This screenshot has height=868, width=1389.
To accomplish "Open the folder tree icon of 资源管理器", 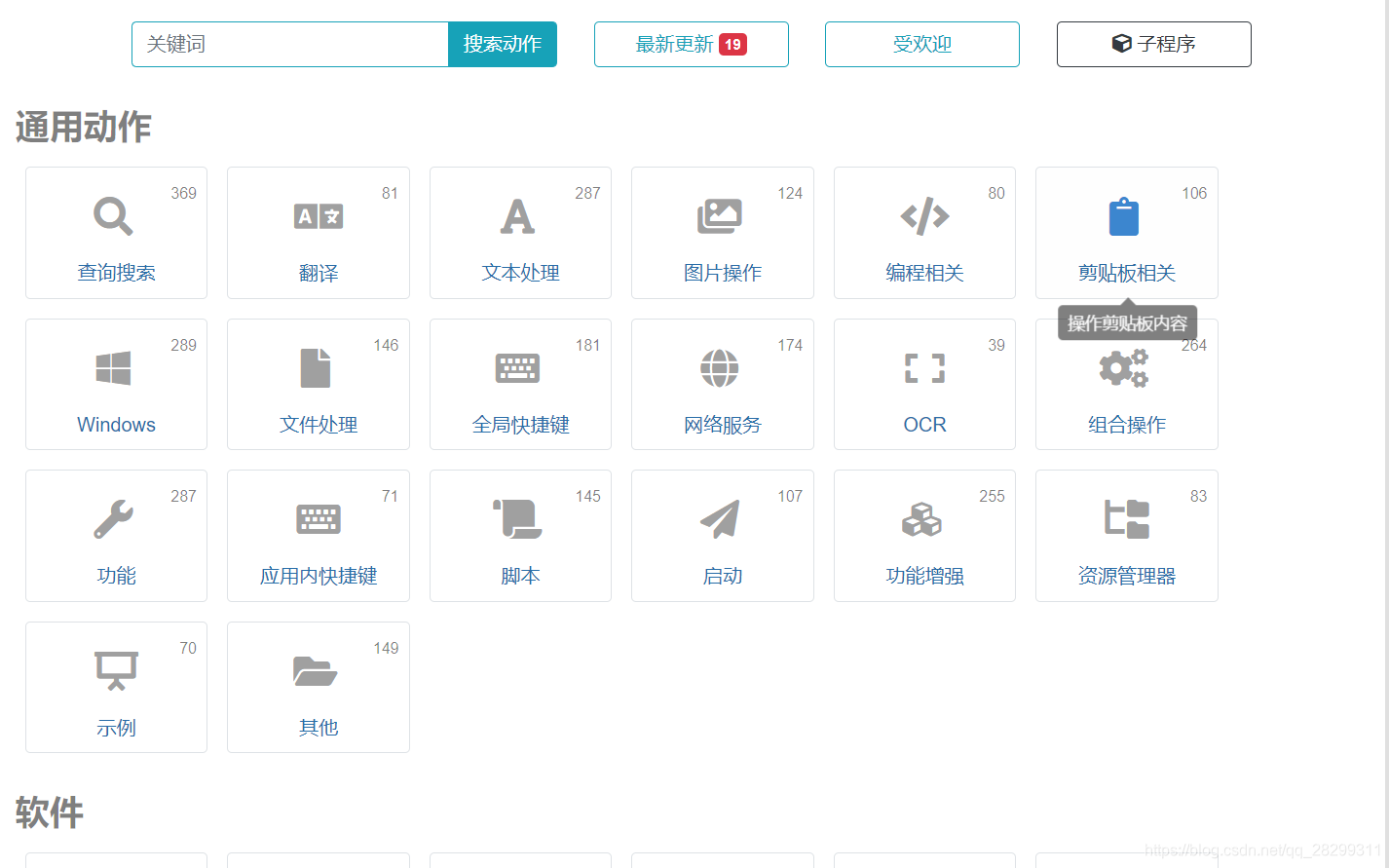I will pyautogui.click(x=1127, y=519).
